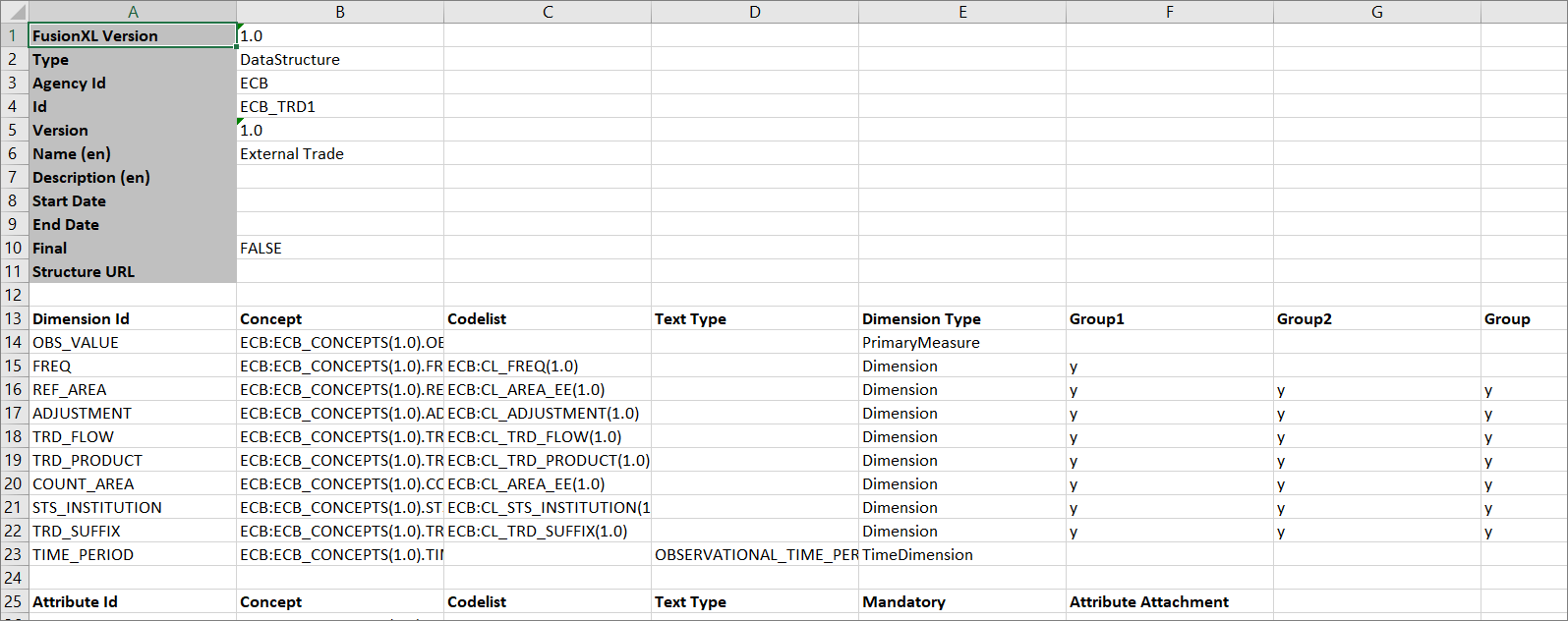
Task: Select the ECB:CL_FREQ(1.0) codelist cell
Action: tap(547, 367)
